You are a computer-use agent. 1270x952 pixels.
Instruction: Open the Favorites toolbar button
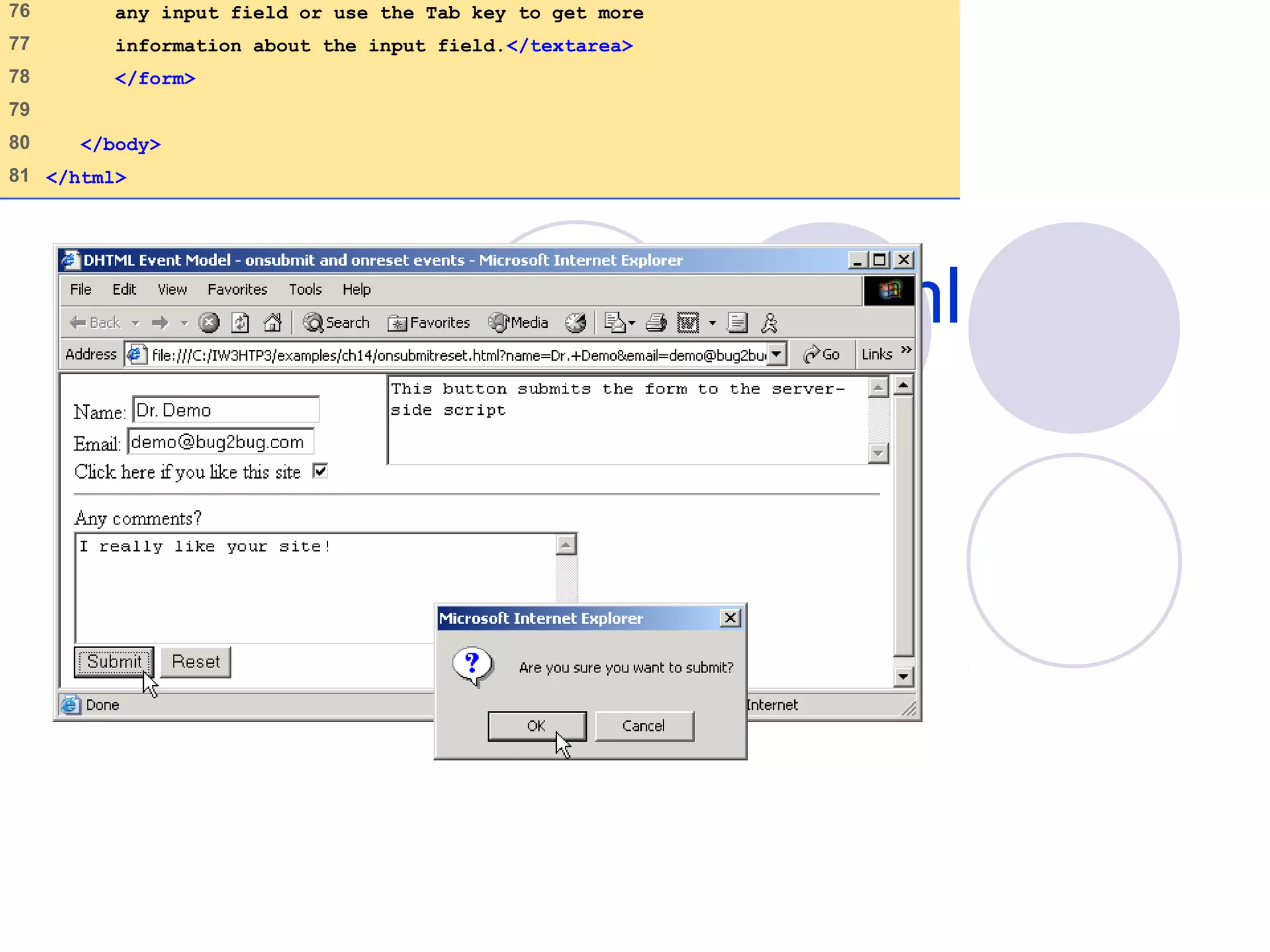click(429, 323)
